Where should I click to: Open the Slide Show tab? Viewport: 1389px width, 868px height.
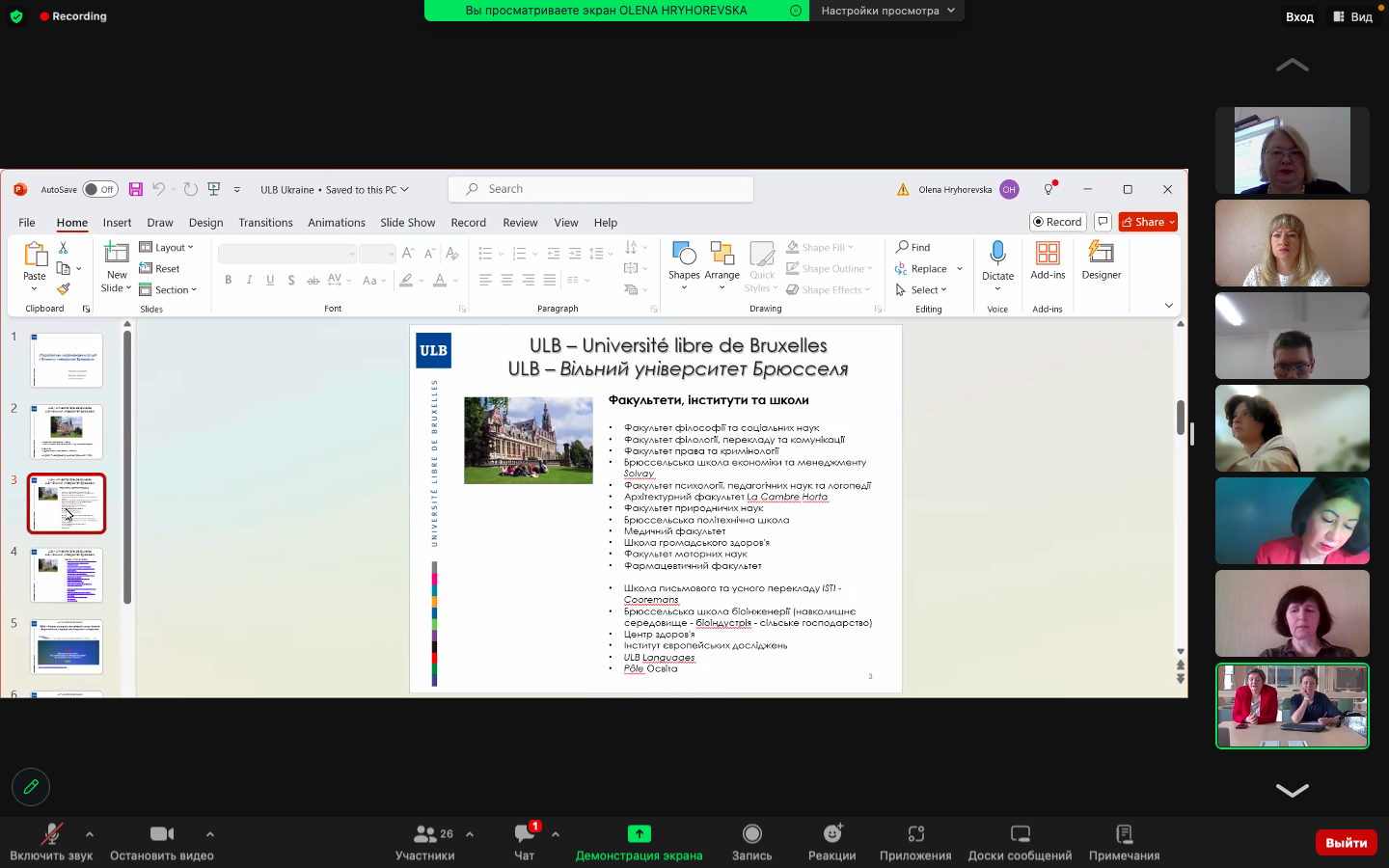(x=407, y=222)
